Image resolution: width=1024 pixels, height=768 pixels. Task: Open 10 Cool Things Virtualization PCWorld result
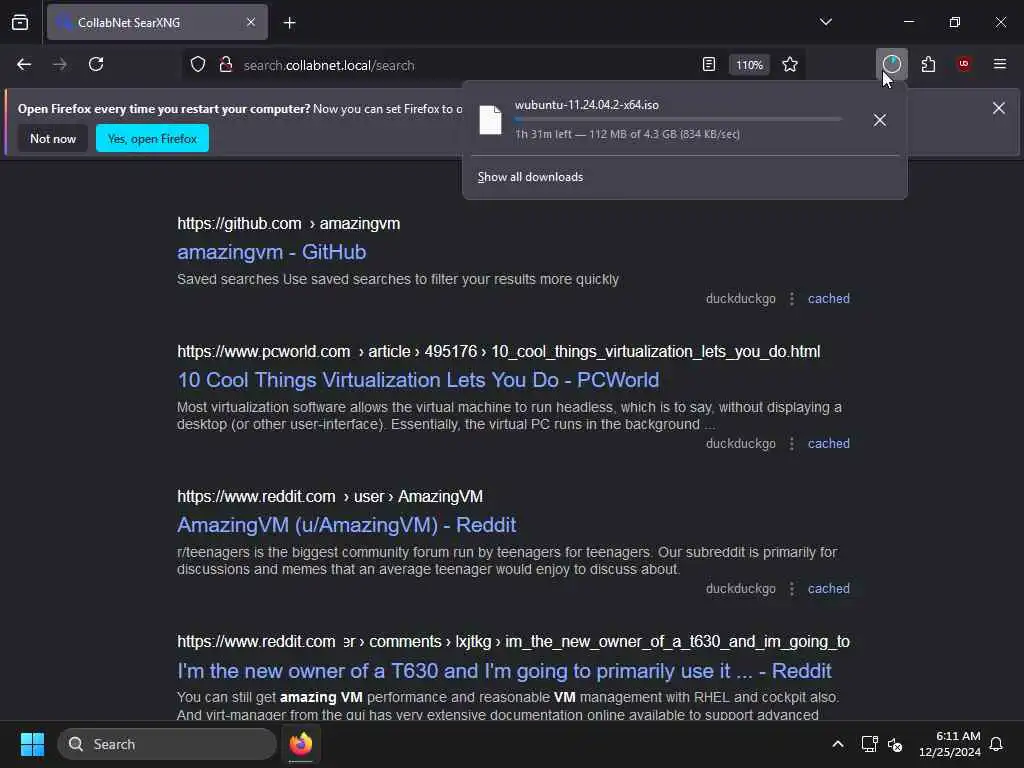pyautogui.click(x=418, y=380)
